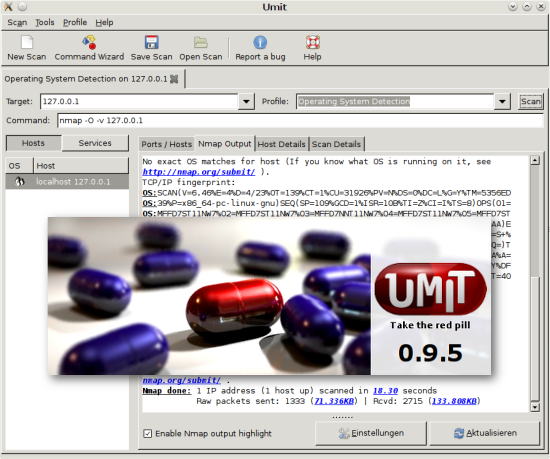Click the Help lifebuoy icon
This screenshot has height=459, width=550.
[312, 42]
